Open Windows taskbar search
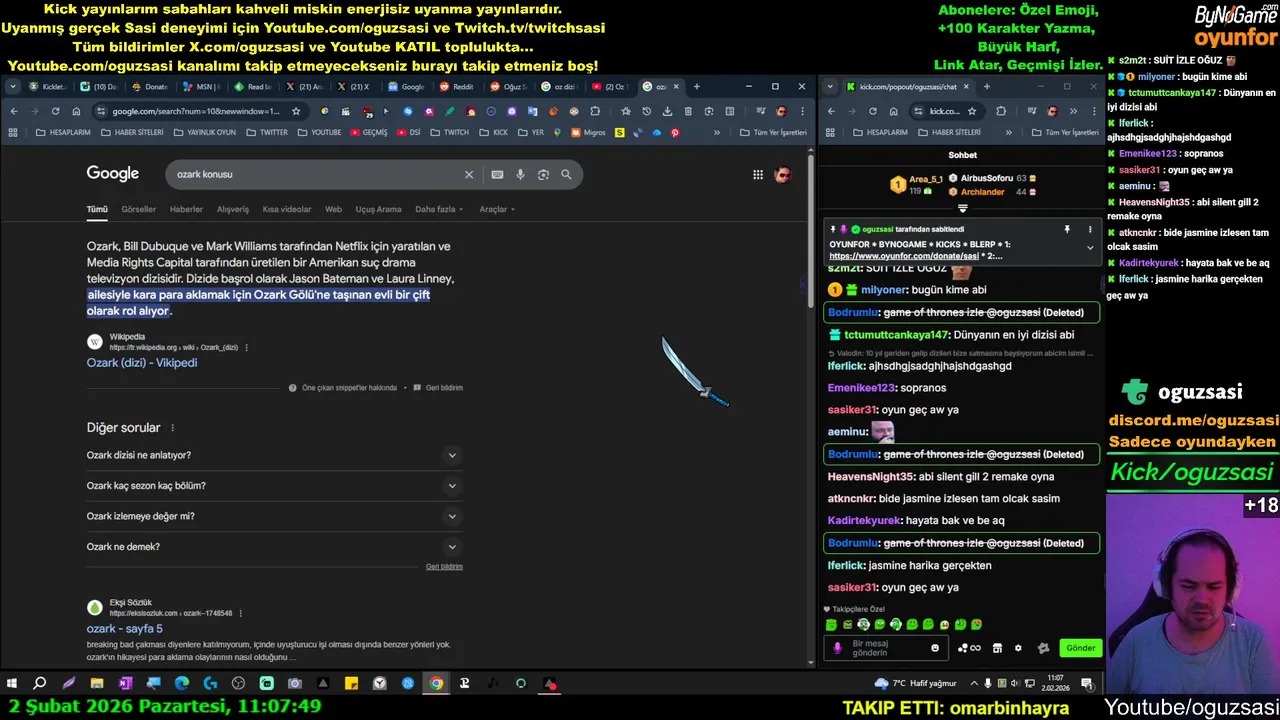This screenshot has width=1280, height=720. [40, 684]
